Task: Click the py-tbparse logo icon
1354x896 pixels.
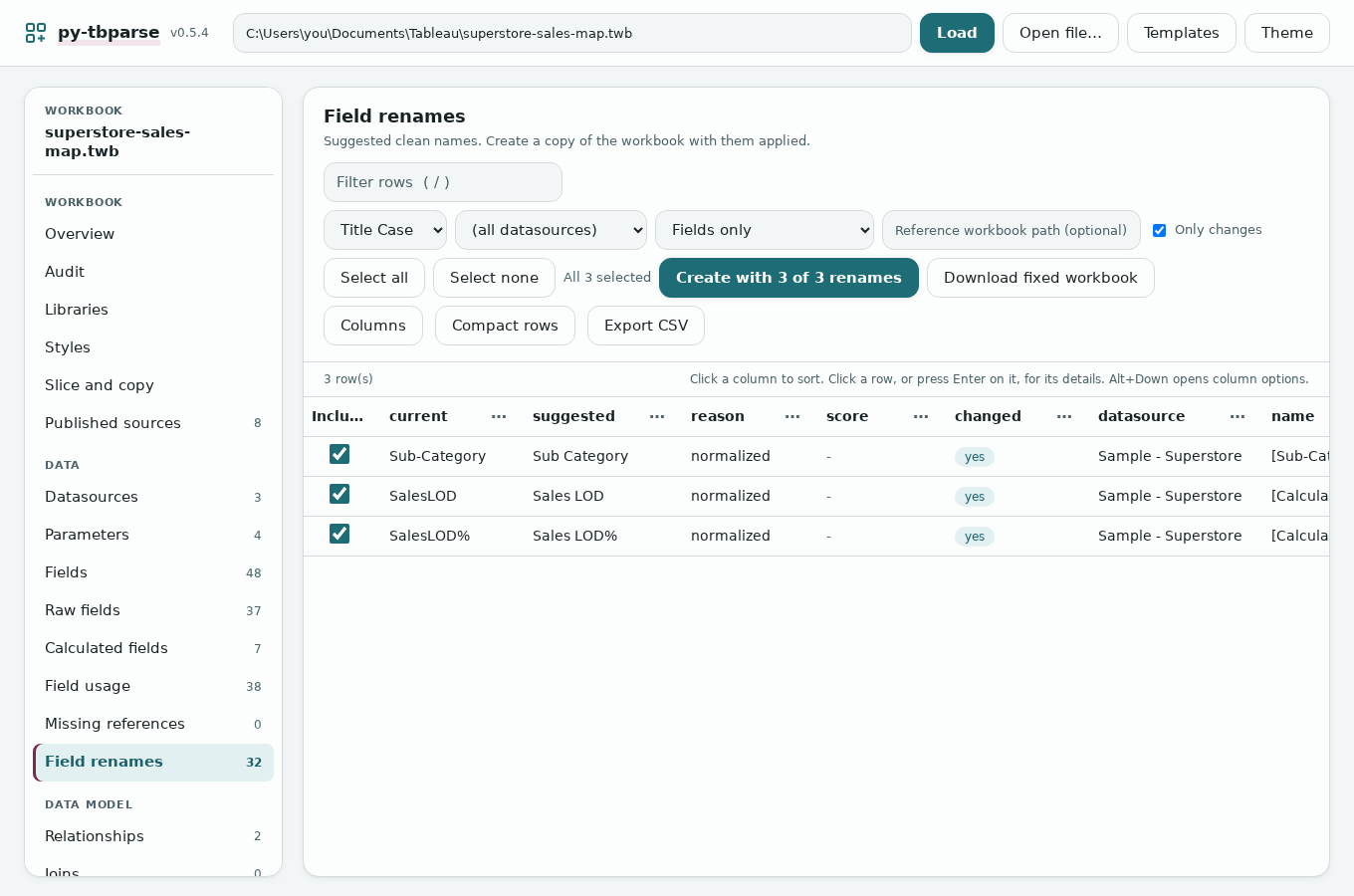Action: pyautogui.click(x=36, y=33)
